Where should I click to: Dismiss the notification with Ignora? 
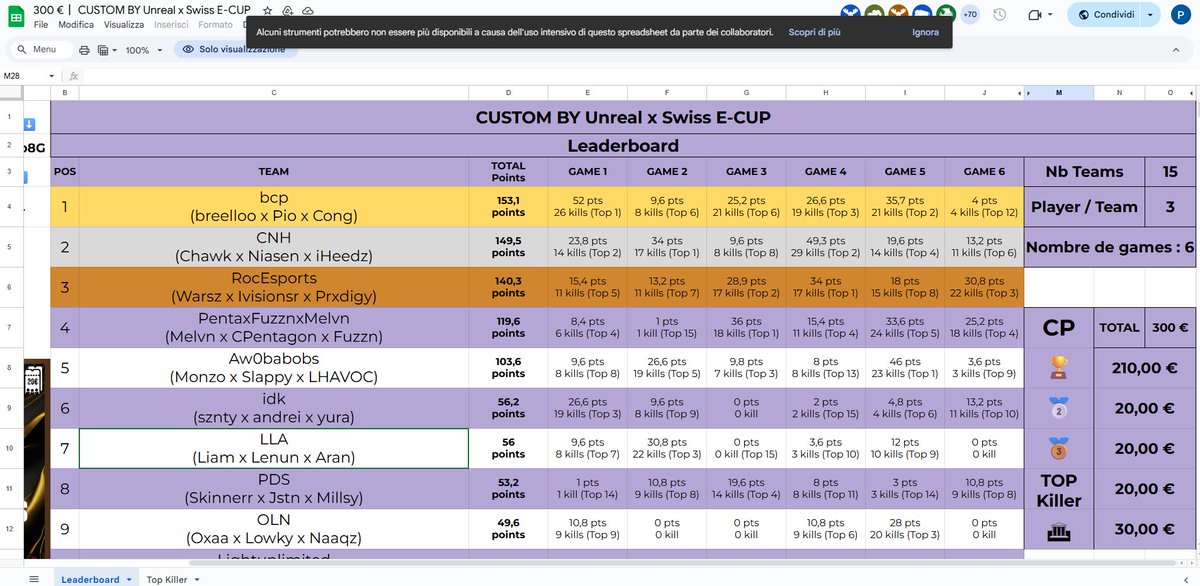pos(925,32)
